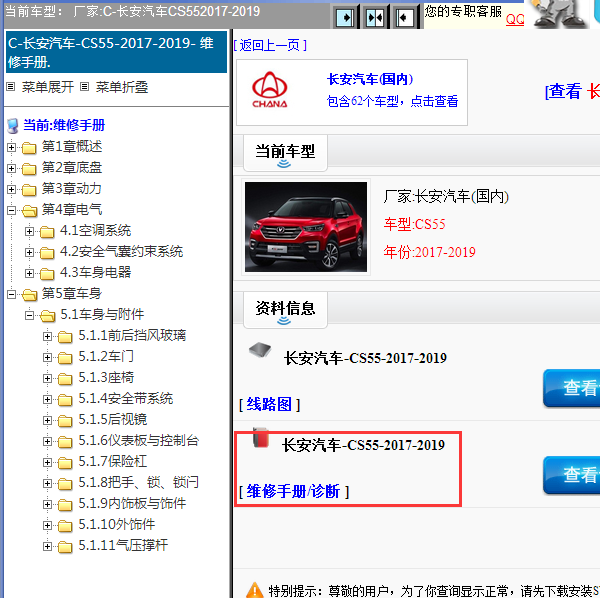600x598 pixels.
Task: Expand the 5.1.11气压撑杆 node
Action: pyautogui.click(x=47, y=546)
